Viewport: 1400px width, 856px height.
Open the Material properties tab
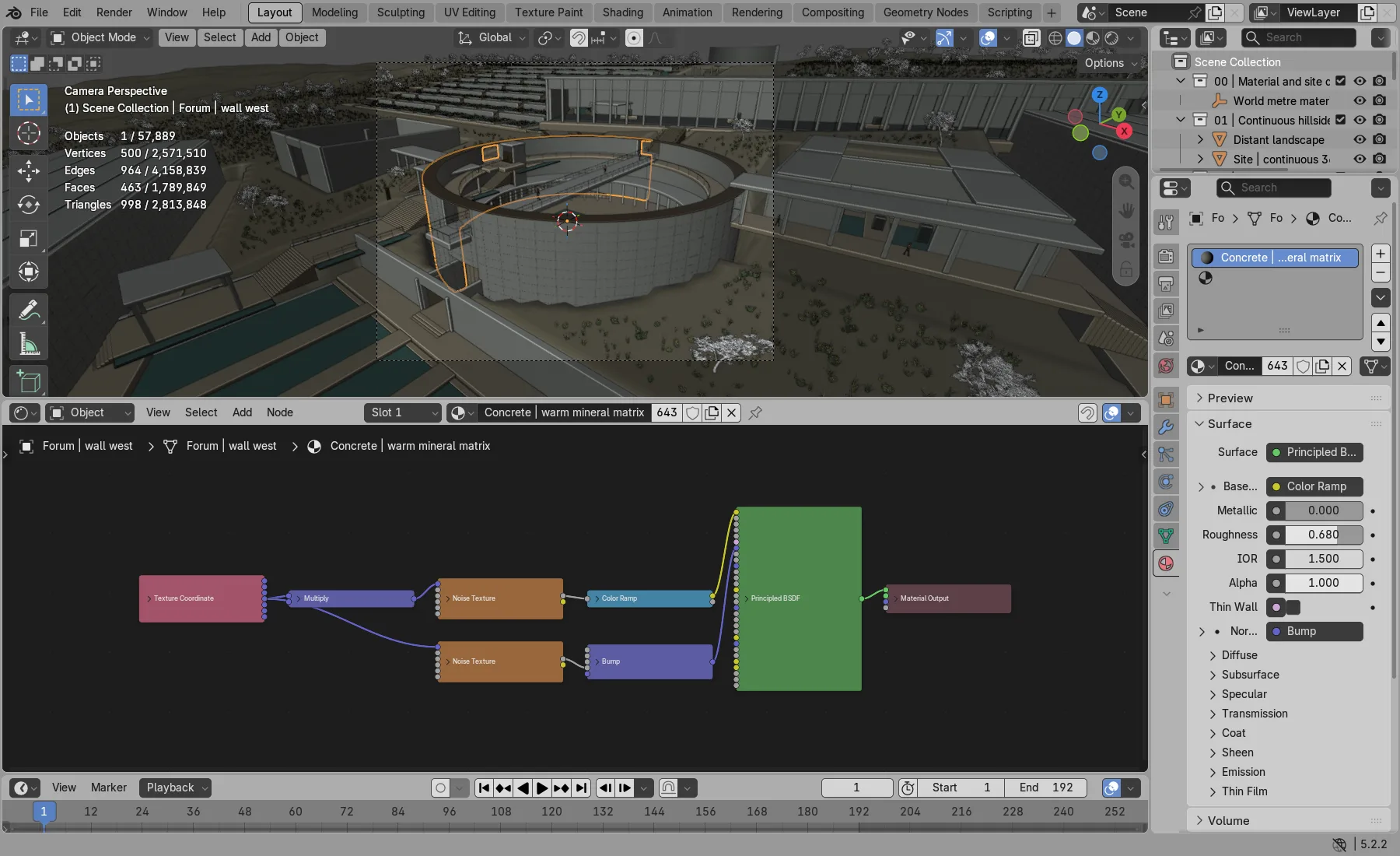1165,563
